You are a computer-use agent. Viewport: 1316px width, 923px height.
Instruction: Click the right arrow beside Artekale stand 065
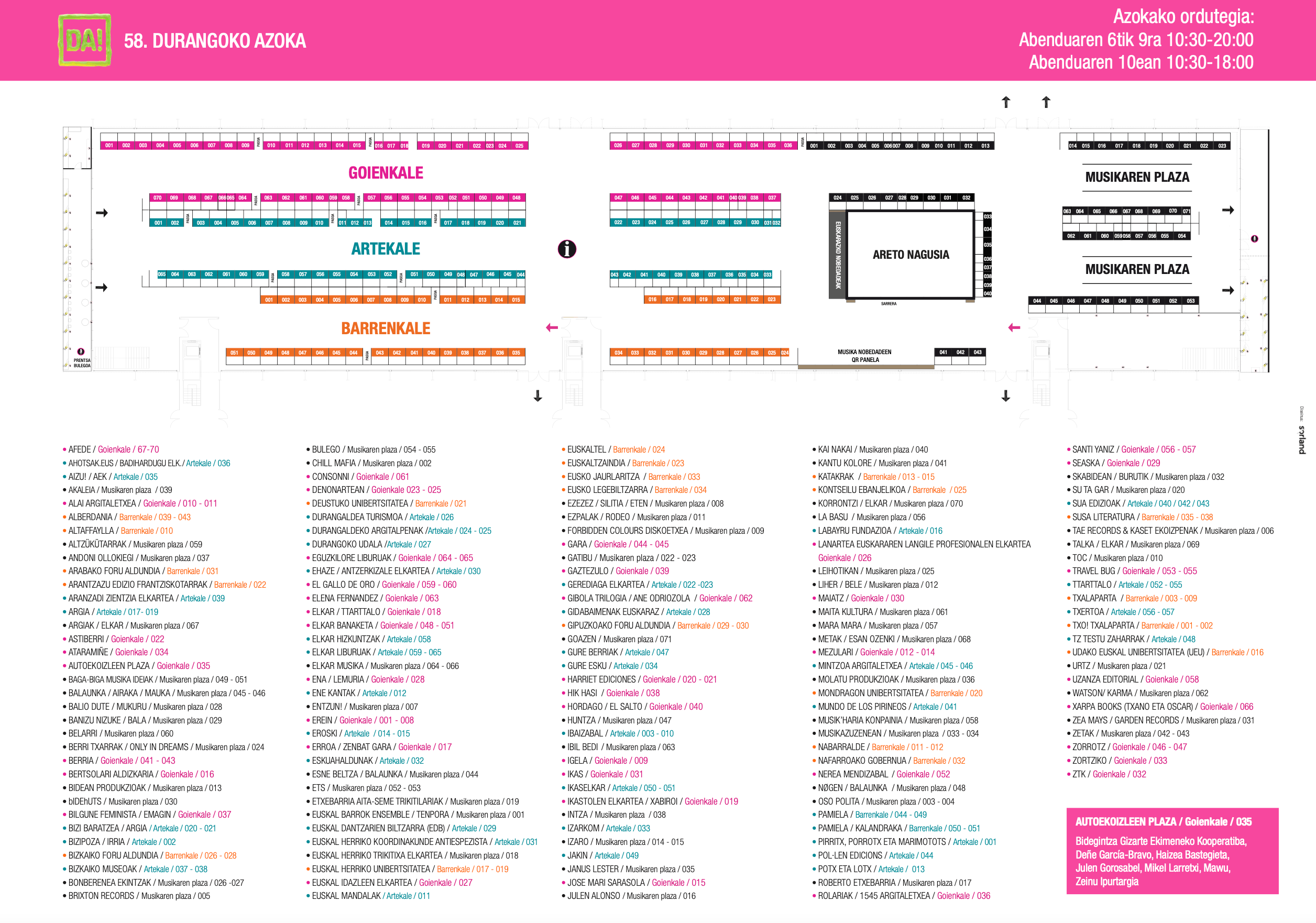102,287
